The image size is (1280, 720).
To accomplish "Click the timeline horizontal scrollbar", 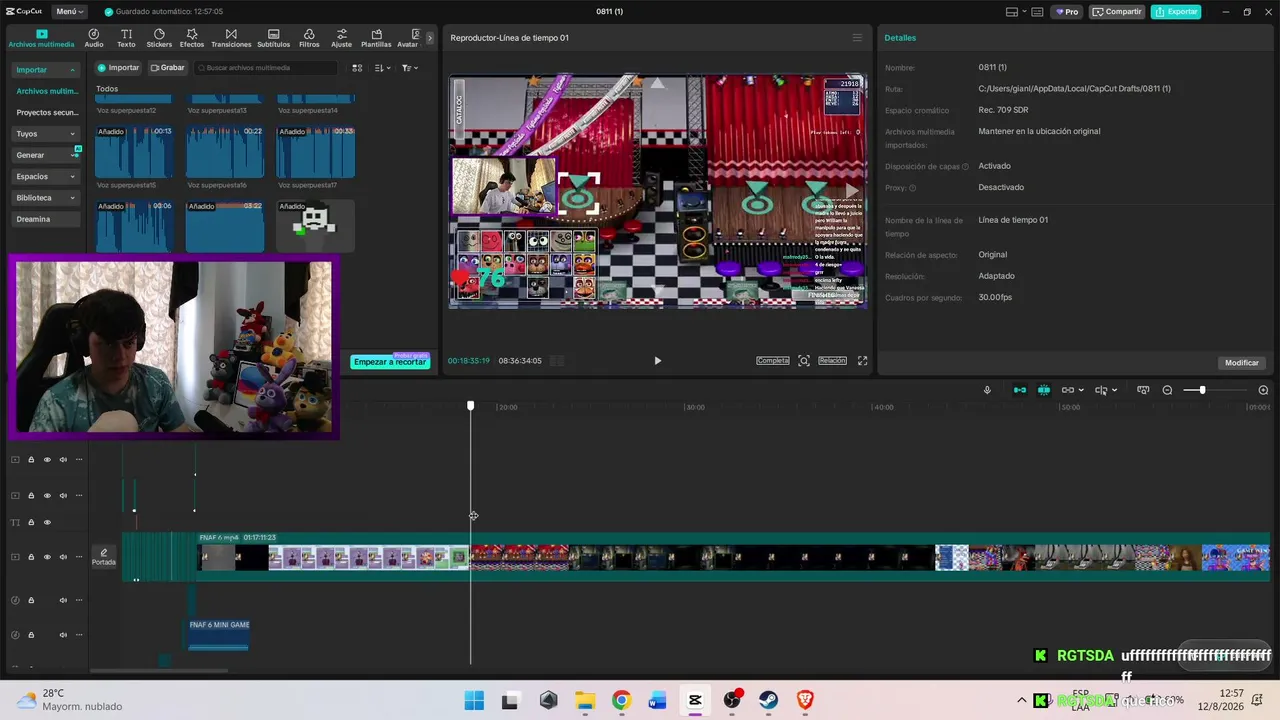I will pos(158,671).
